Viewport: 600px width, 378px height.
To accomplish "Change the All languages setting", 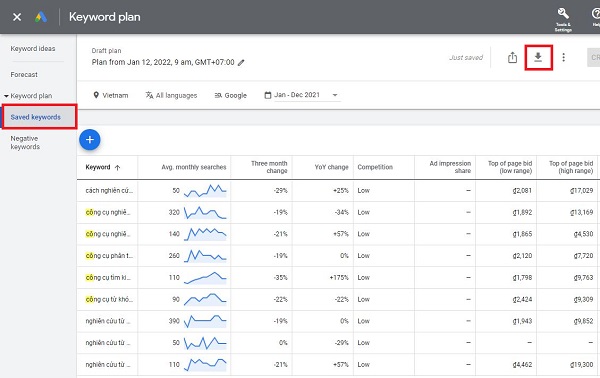I will 171,95.
